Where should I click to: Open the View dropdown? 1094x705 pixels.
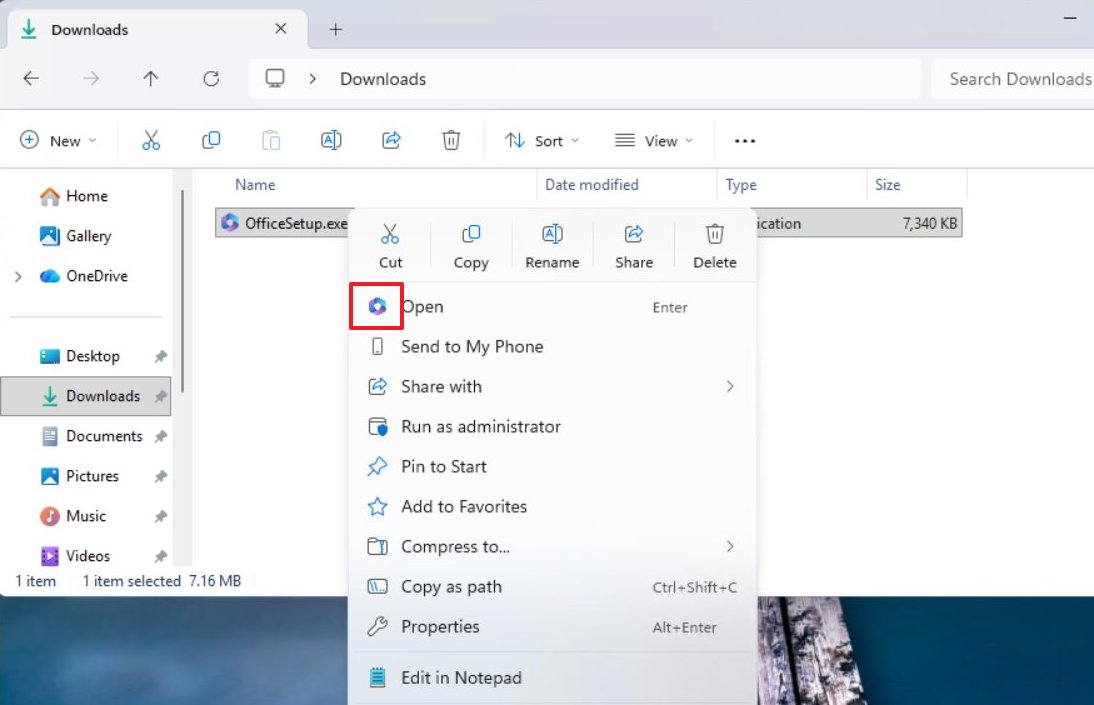coord(654,140)
